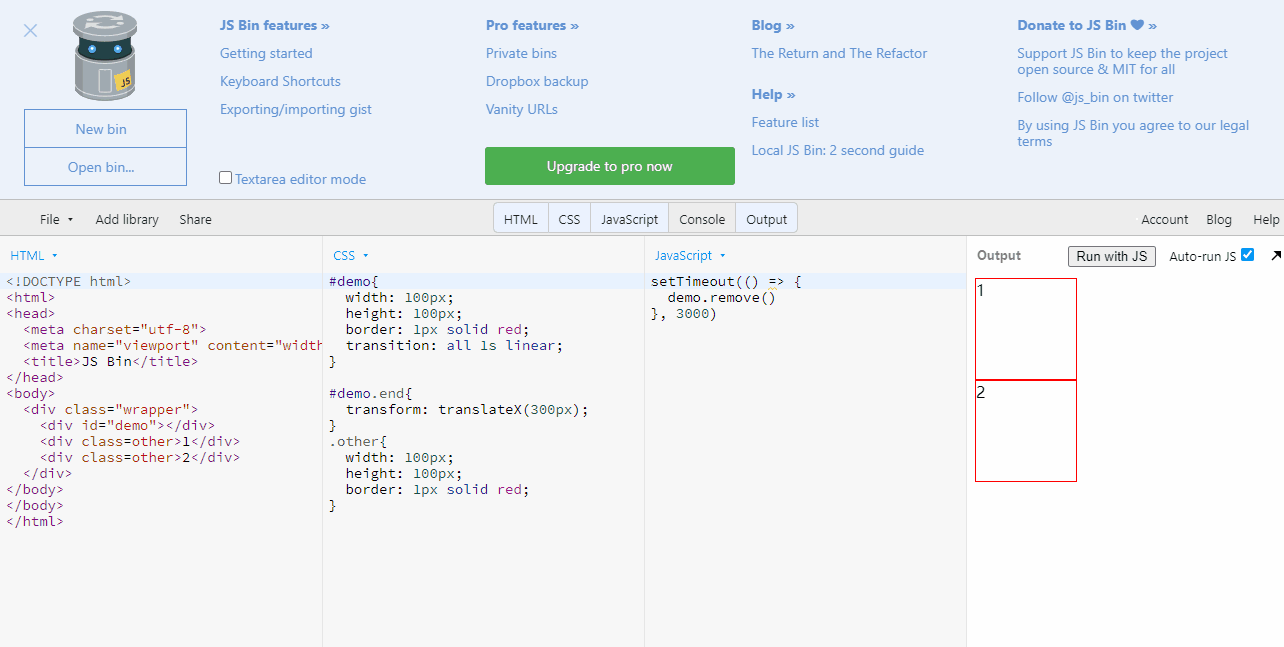Open the Help heading link in panel
The width and height of the screenshot is (1284, 647).
[773, 94]
